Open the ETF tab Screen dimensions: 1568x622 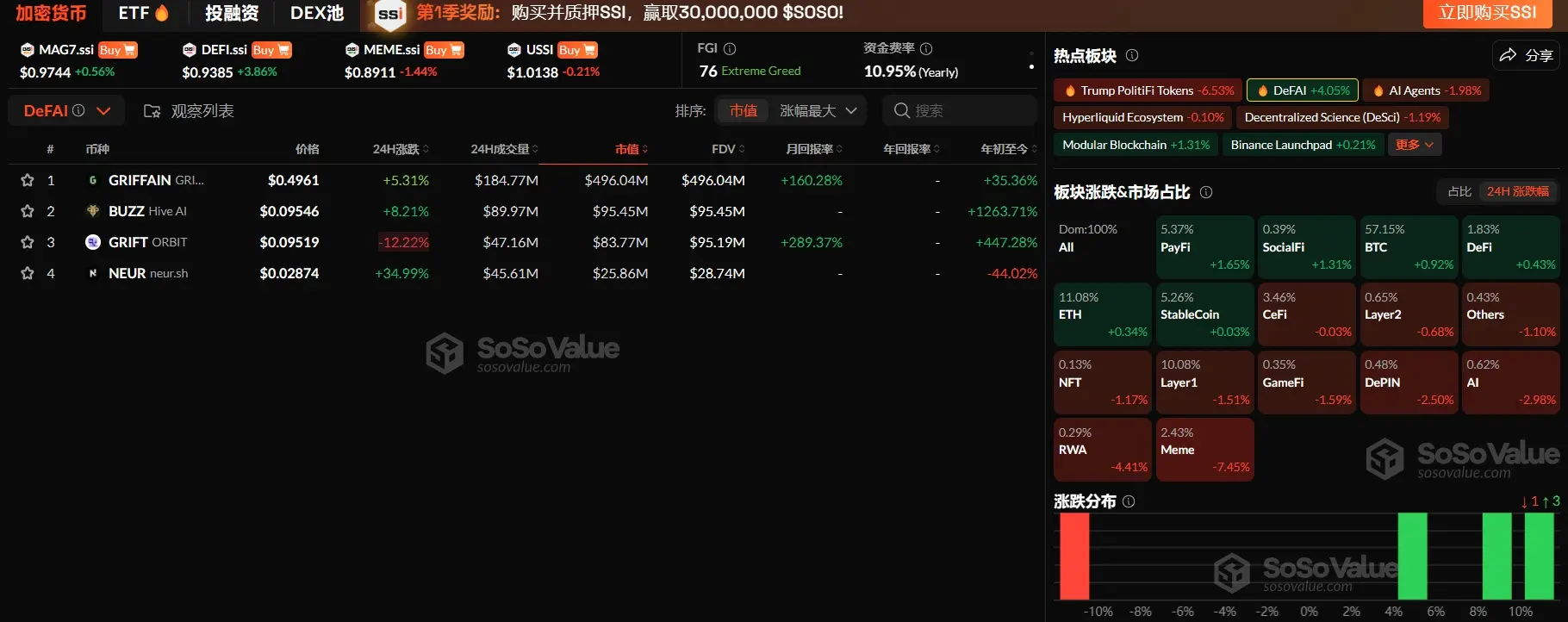click(143, 13)
